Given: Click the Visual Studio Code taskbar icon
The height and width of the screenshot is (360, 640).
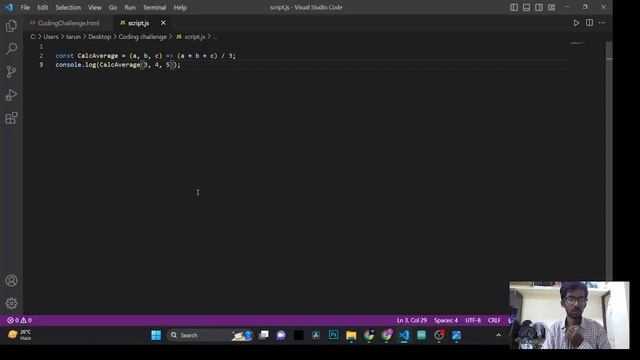Looking at the screenshot, I should [x=404, y=335].
